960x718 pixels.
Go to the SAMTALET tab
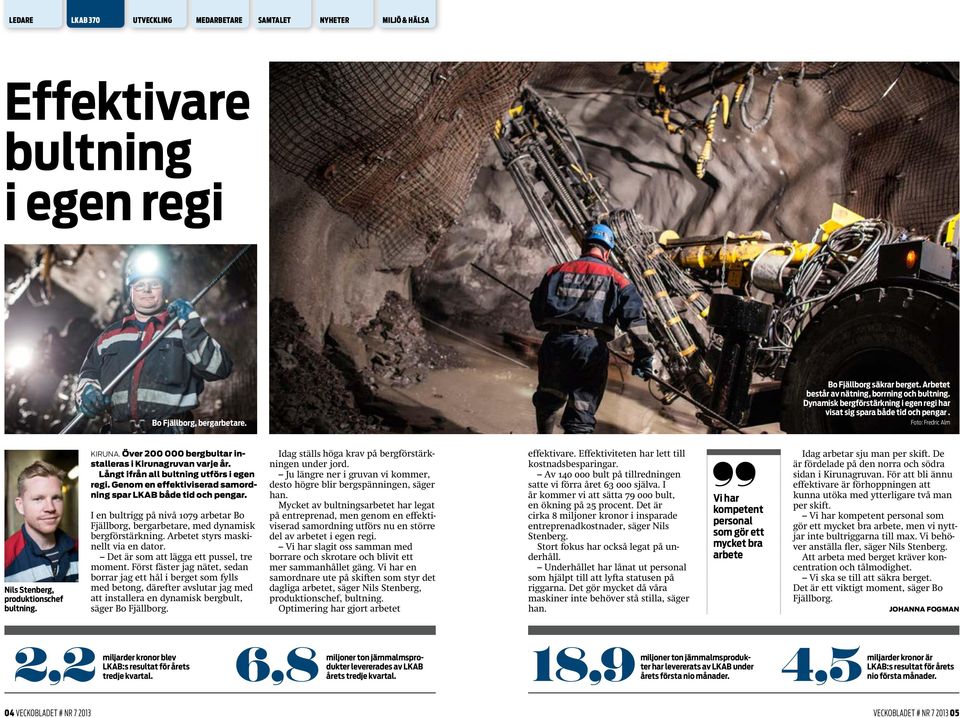coord(282,14)
